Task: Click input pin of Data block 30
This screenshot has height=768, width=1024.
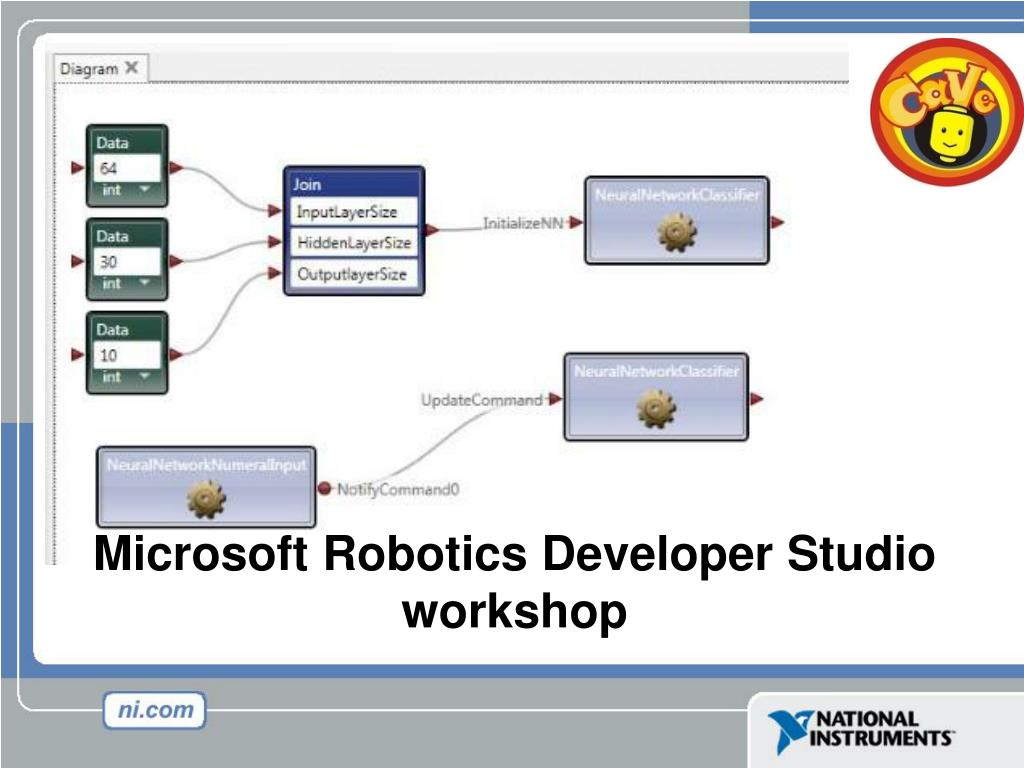Action: pos(78,261)
